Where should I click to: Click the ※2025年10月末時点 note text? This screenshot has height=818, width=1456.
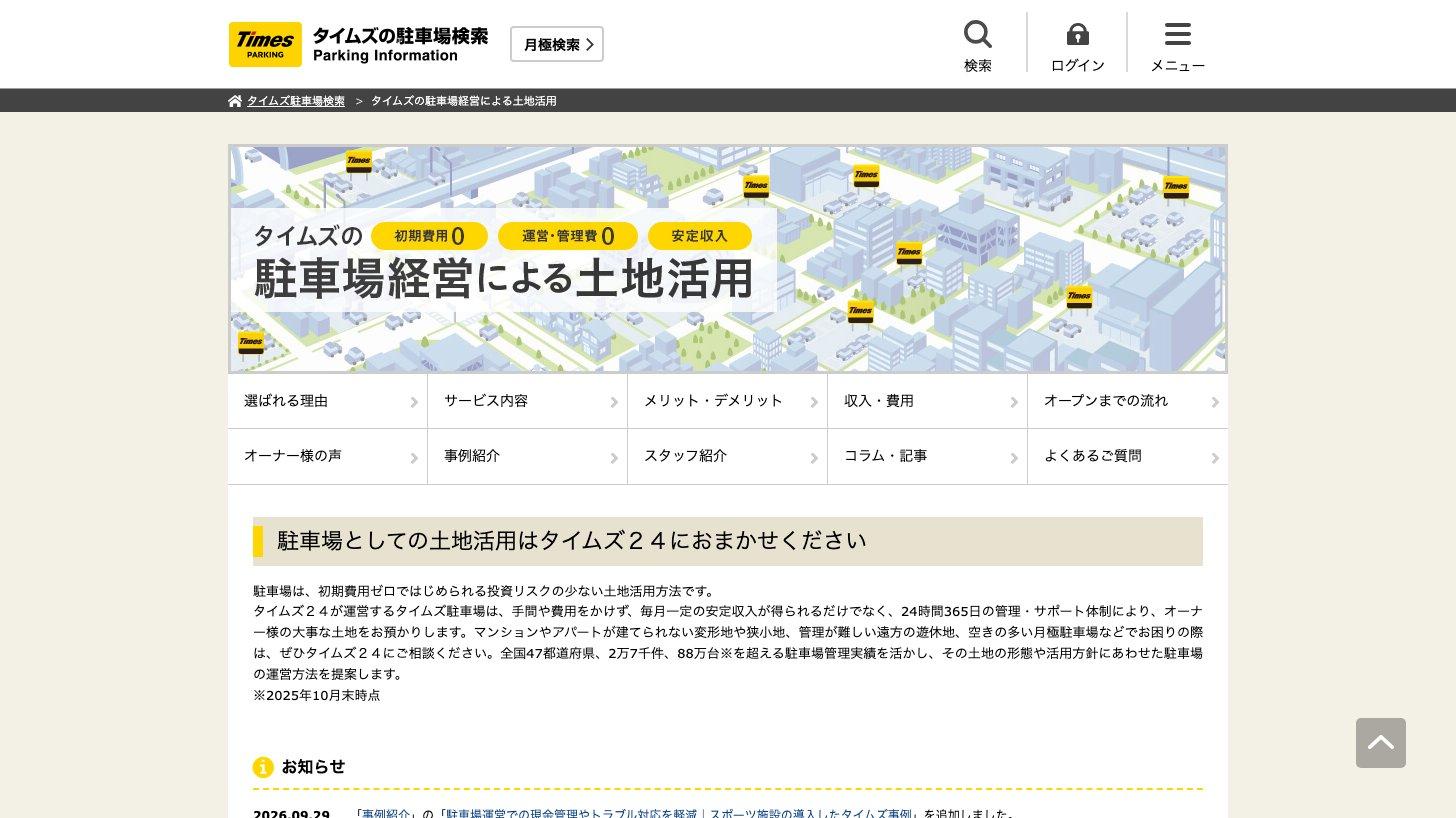point(317,695)
